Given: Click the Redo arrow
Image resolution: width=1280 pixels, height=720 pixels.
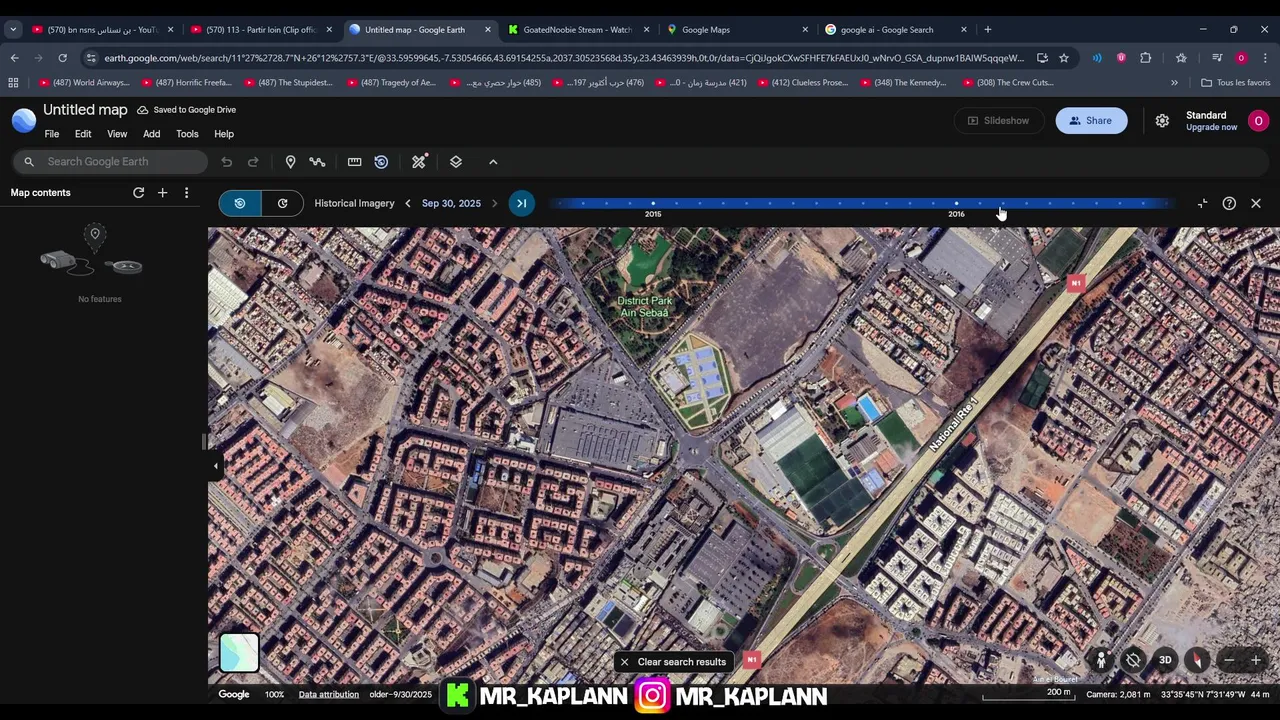Looking at the screenshot, I should tap(253, 162).
